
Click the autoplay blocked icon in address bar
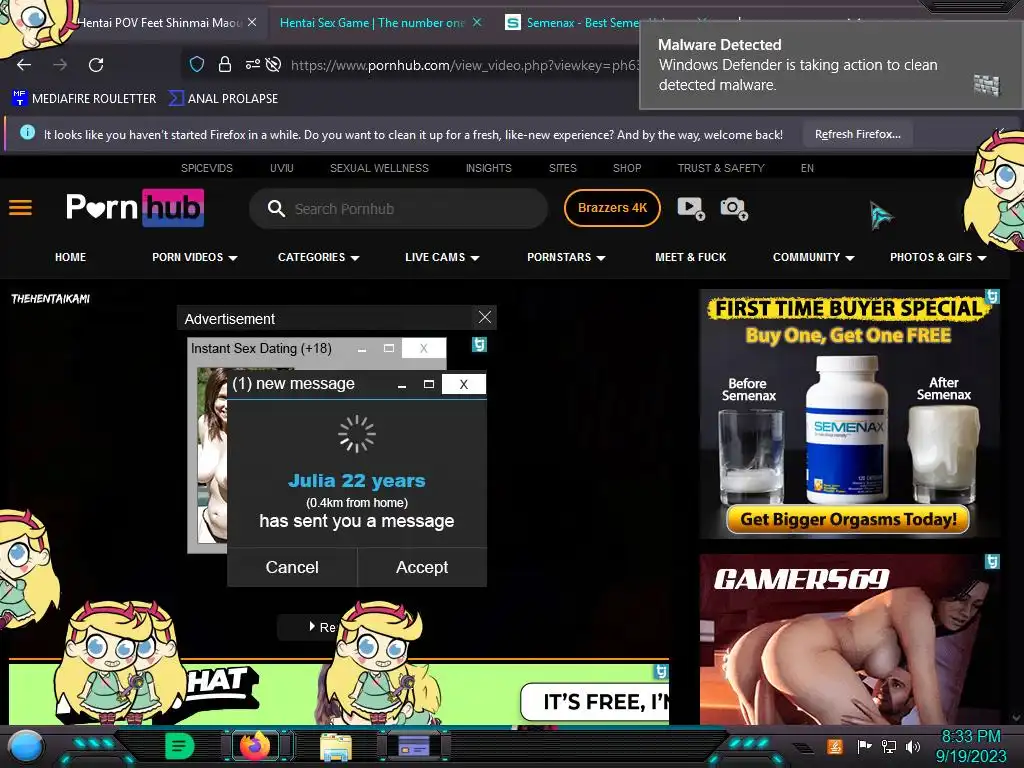pyautogui.click(x=274, y=64)
